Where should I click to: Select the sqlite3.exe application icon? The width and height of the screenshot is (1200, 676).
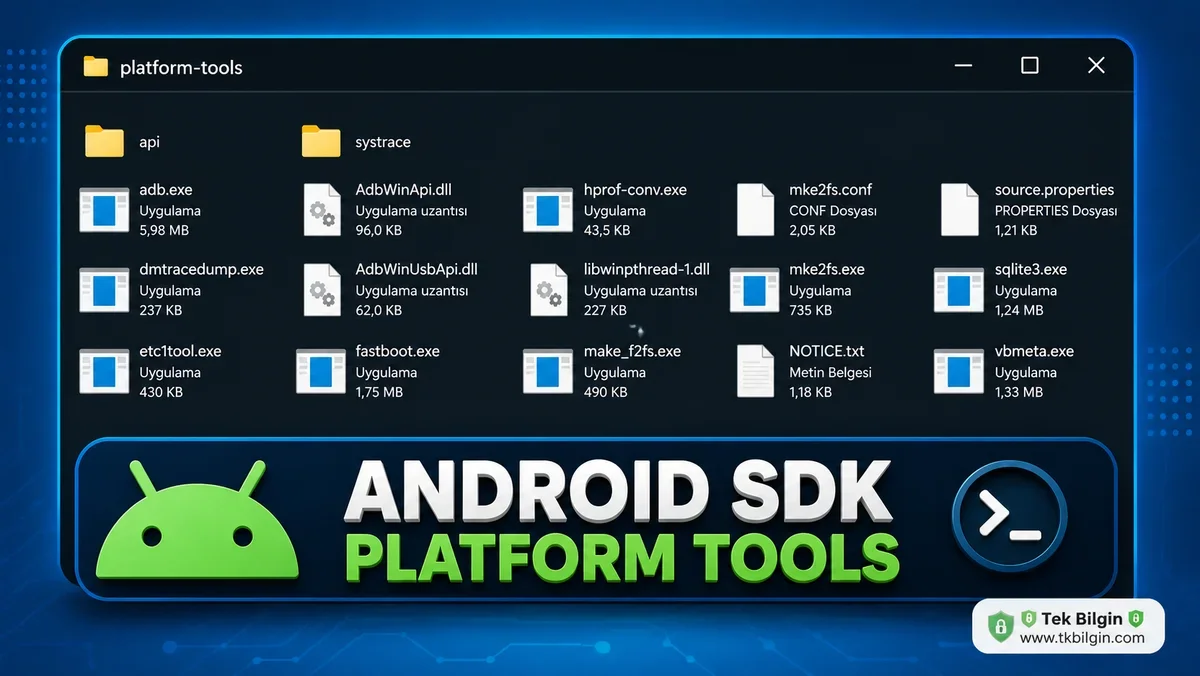[959, 290]
